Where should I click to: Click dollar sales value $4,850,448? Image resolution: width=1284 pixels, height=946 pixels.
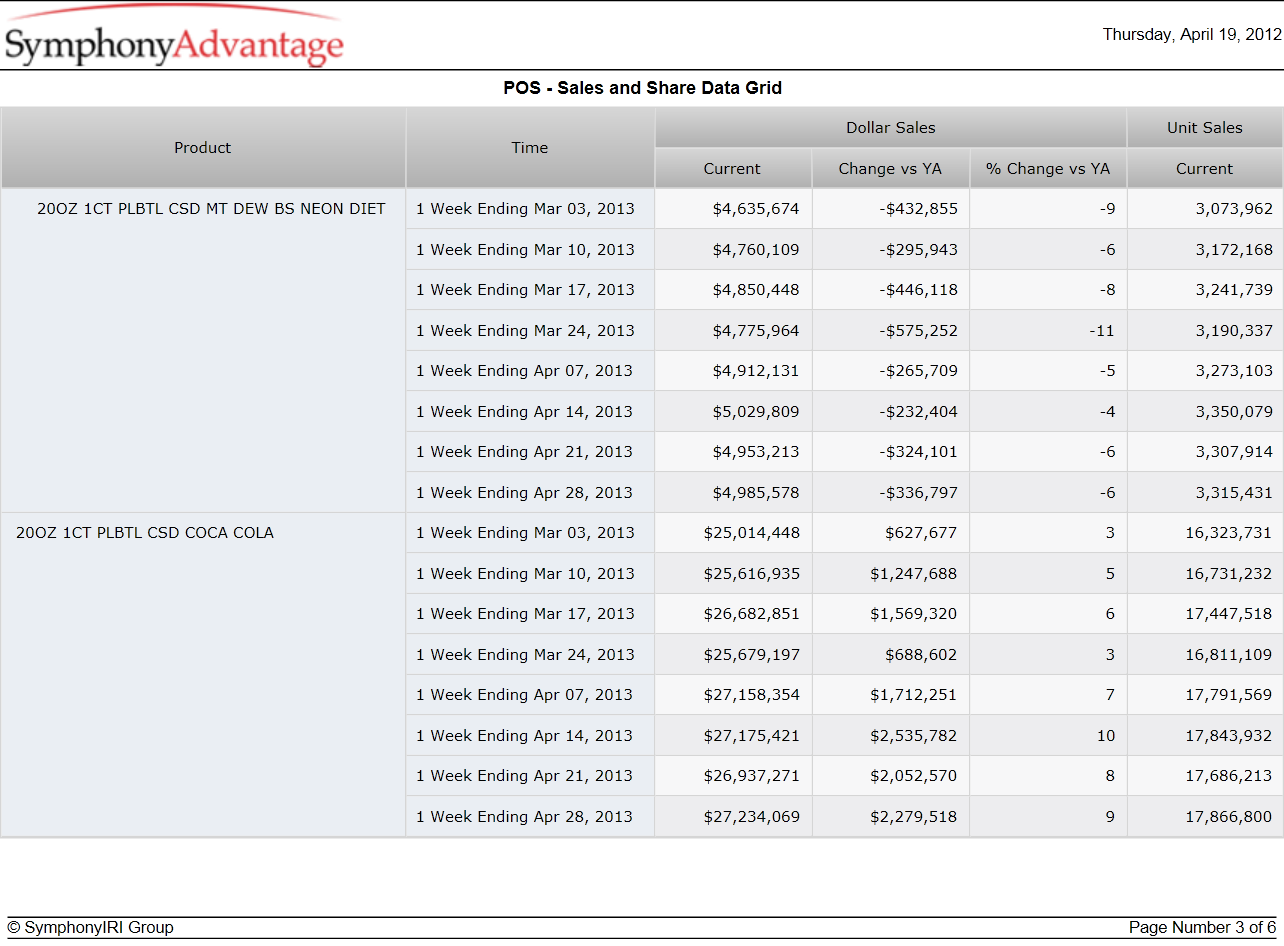pyautogui.click(x=756, y=290)
